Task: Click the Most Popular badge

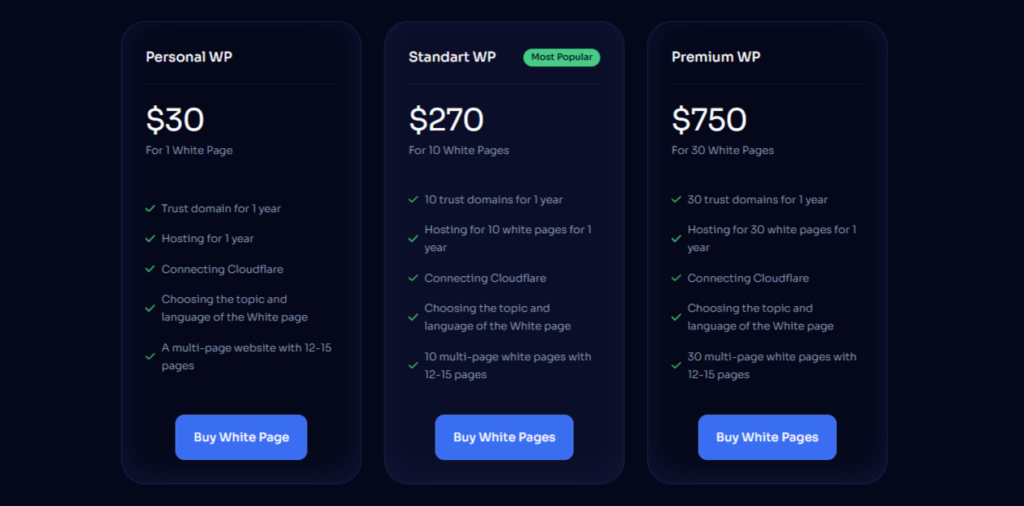Action: (x=561, y=57)
